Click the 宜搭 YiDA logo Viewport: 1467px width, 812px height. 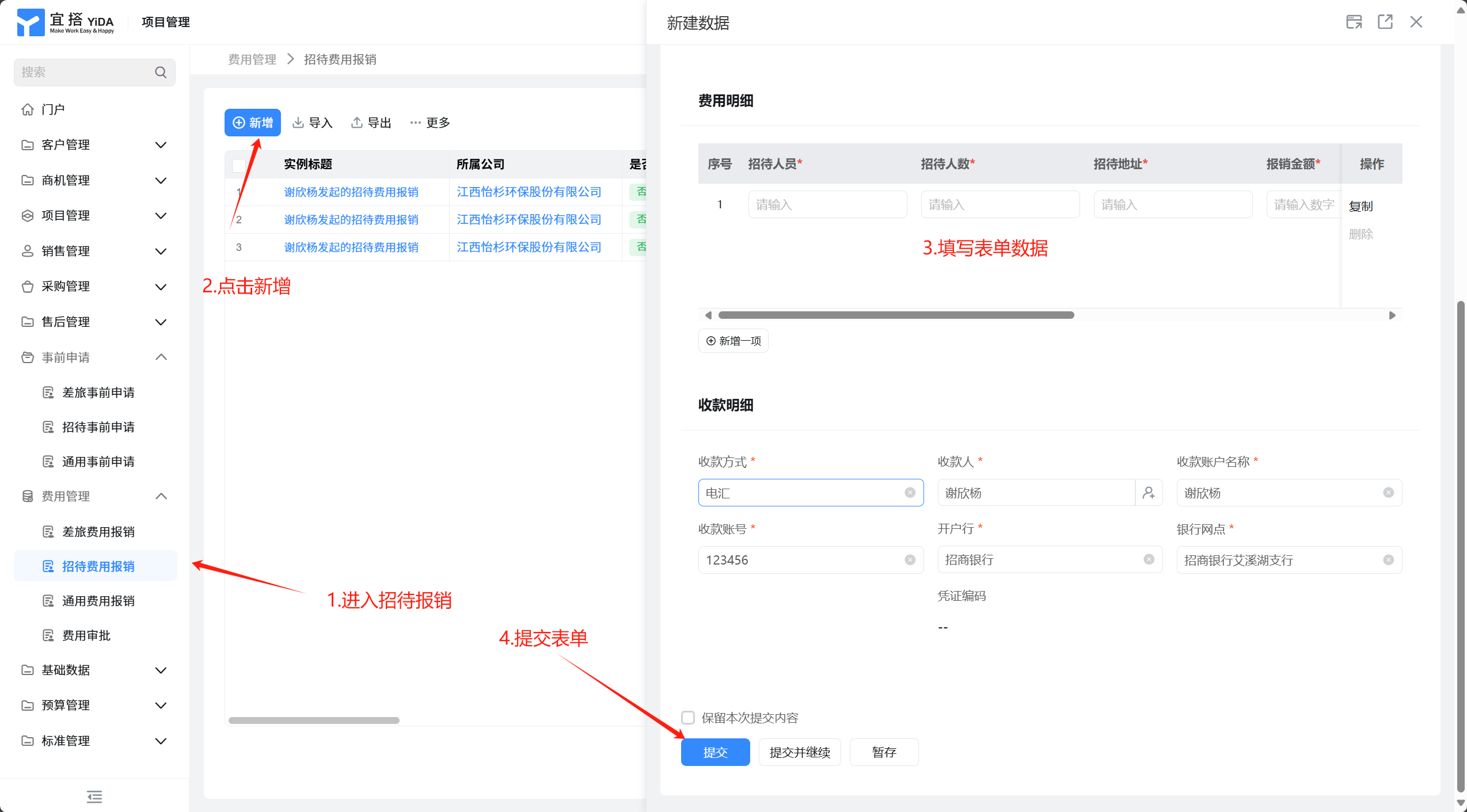66,22
